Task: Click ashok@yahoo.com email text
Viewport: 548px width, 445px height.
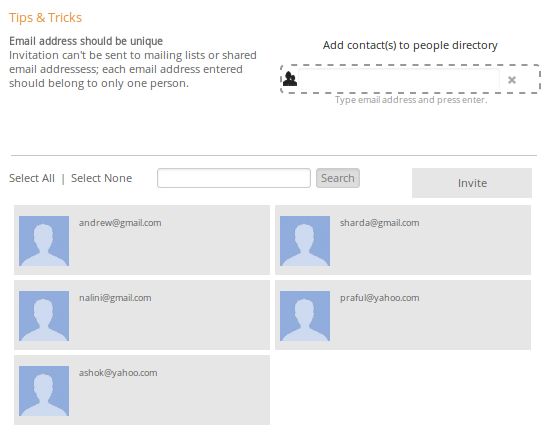Action: [118, 373]
